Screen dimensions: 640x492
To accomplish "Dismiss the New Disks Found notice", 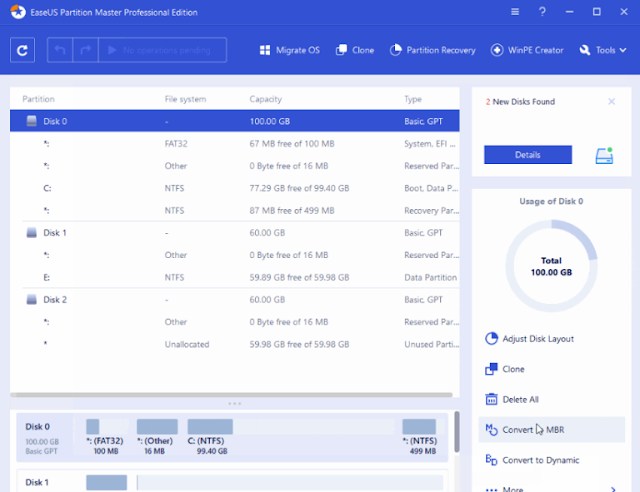I will click(x=611, y=101).
